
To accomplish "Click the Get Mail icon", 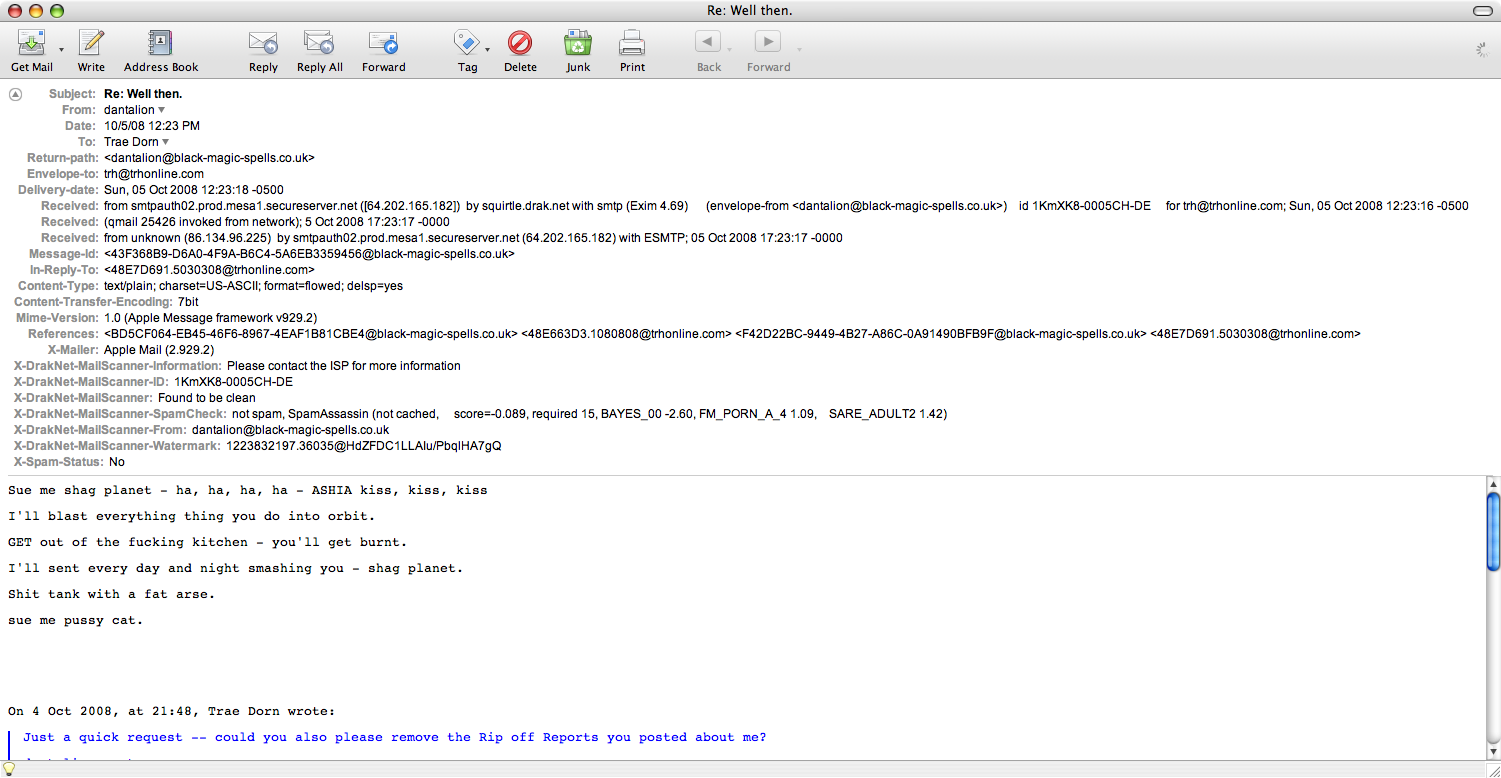I will [x=31, y=43].
